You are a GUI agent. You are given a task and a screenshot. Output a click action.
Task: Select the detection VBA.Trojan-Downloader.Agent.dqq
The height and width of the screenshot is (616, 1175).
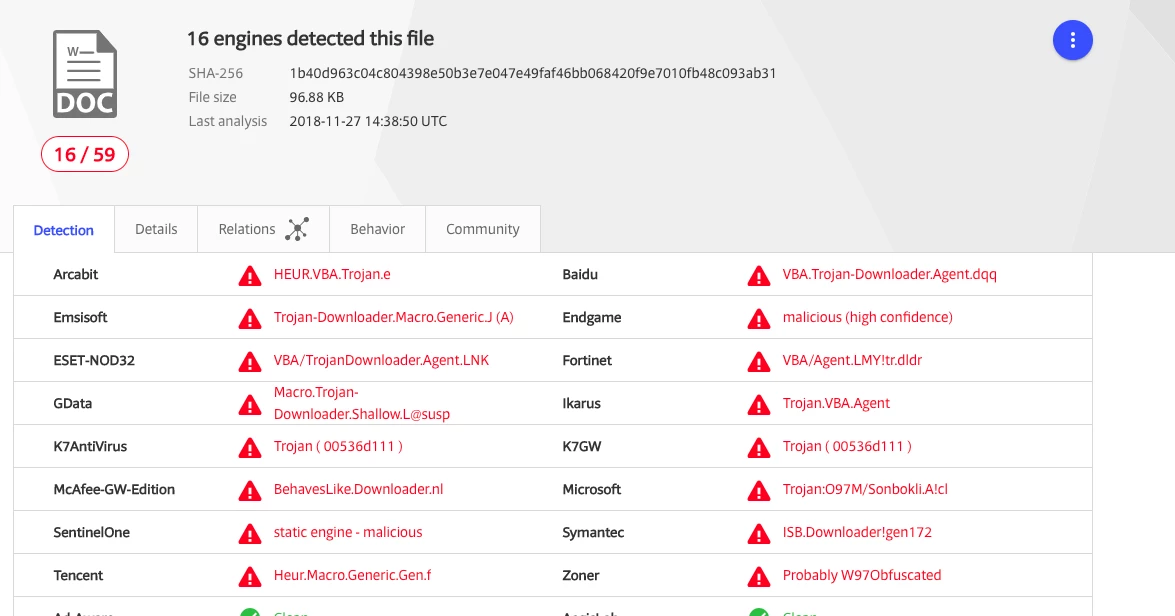(x=889, y=274)
